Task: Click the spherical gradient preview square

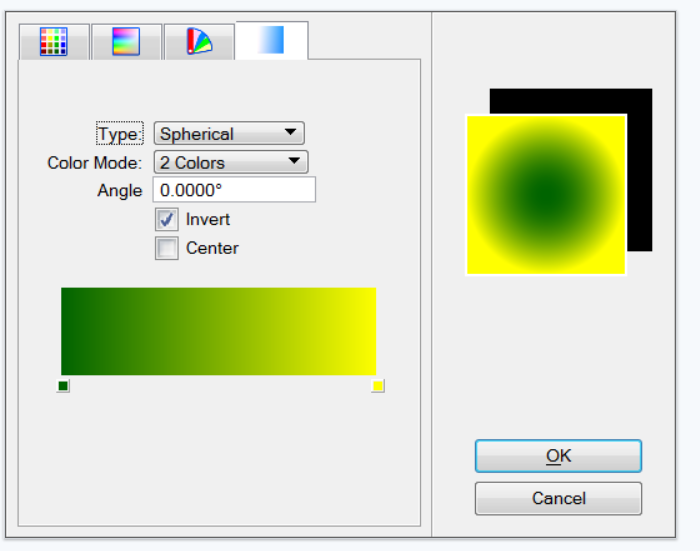Action: click(x=546, y=195)
